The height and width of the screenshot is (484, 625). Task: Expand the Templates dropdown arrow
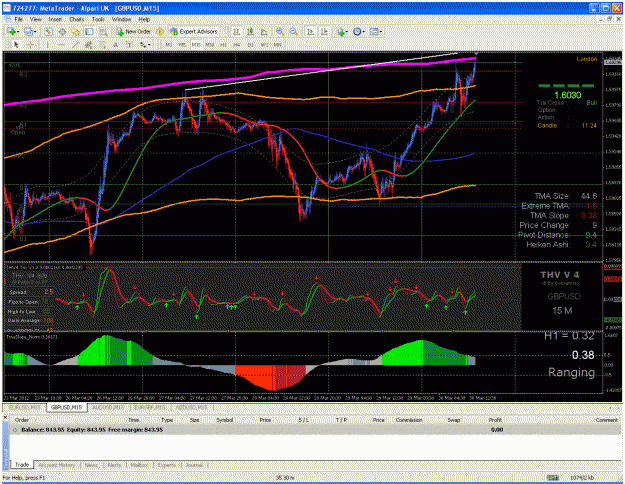click(x=381, y=31)
